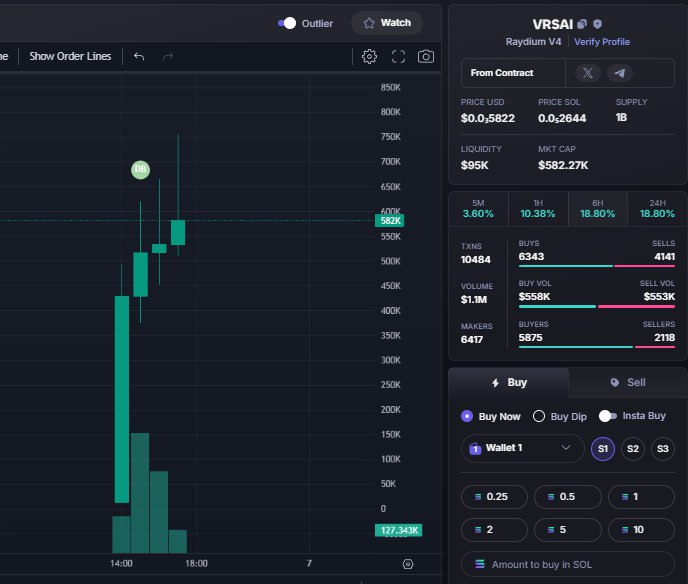Click the VRSAI token name
The width and height of the screenshot is (688, 584).
pyautogui.click(x=552, y=24)
